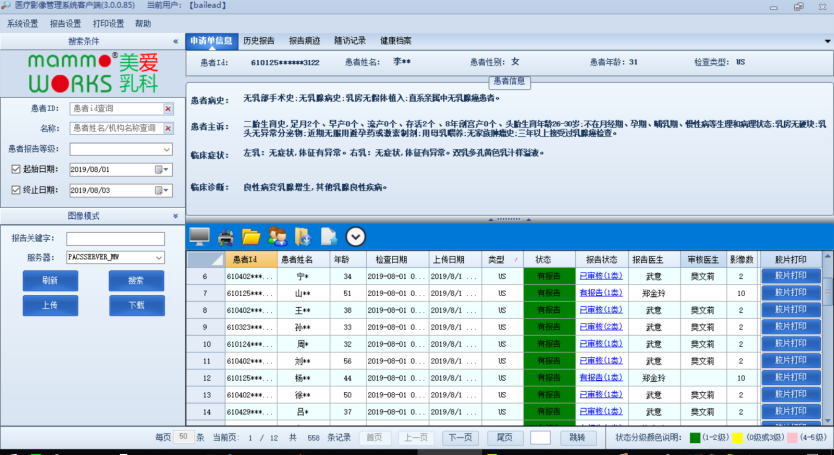Image resolution: width=834 pixels, height=455 pixels.
Task: Open the 报告设置 menu
Action: [65, 23]
